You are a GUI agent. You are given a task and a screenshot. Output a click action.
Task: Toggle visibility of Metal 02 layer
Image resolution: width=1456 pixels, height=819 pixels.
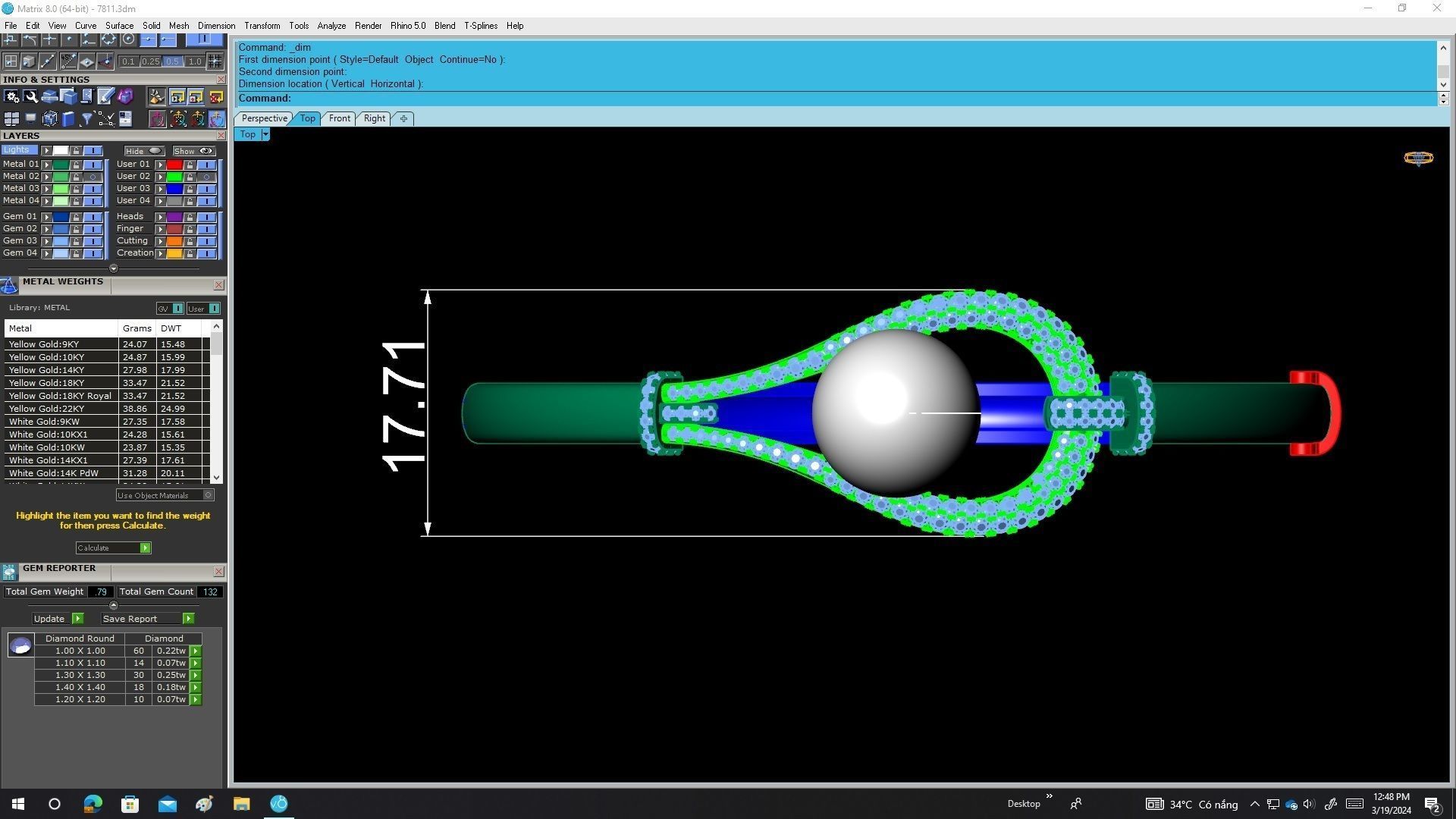tap(93, 177)
